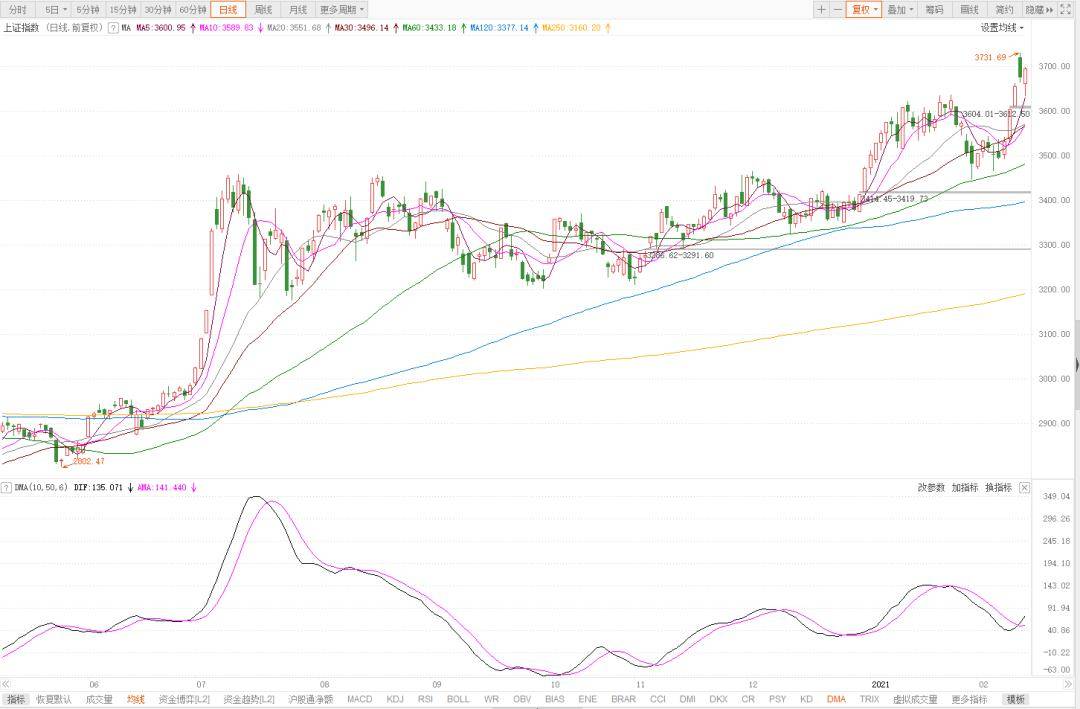Select 成交量 volume indicator
This screenshot has width=1080, height=709.
point(99,699)
